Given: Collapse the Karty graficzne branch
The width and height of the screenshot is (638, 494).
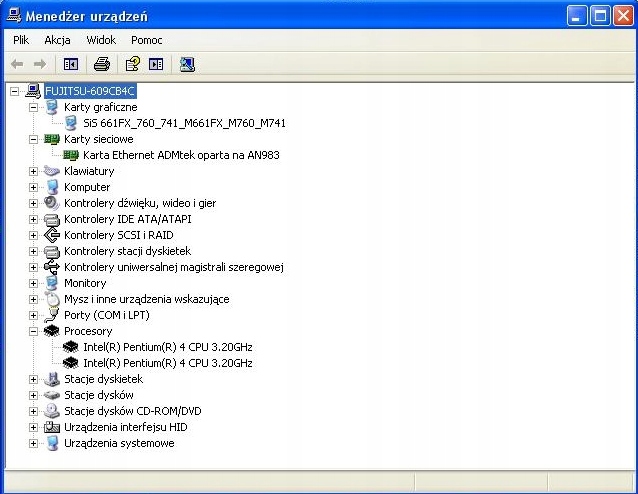Looking at the screenshot, I should pos(33,107).
